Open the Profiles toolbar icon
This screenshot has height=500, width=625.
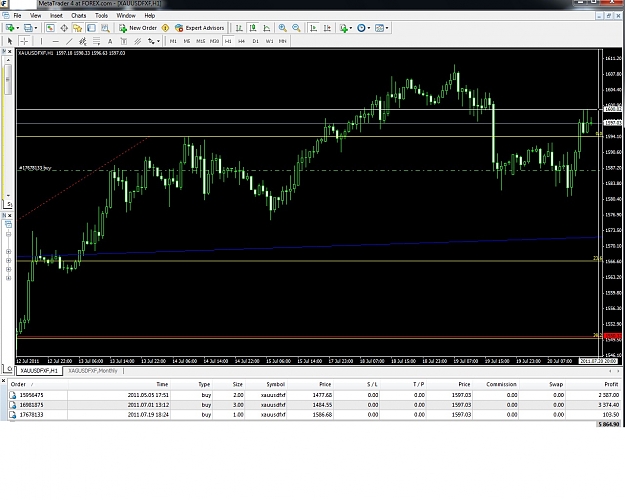click(x=28, y=28)
